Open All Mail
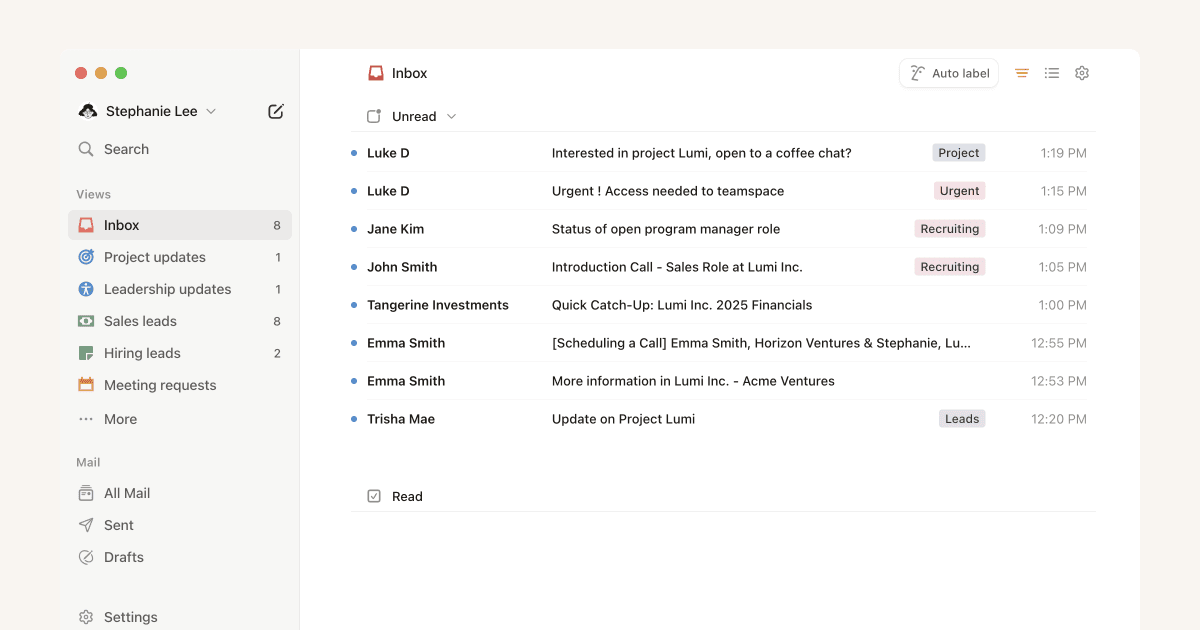The height and width of the screenshot is (630, 1200). point(124,493)
